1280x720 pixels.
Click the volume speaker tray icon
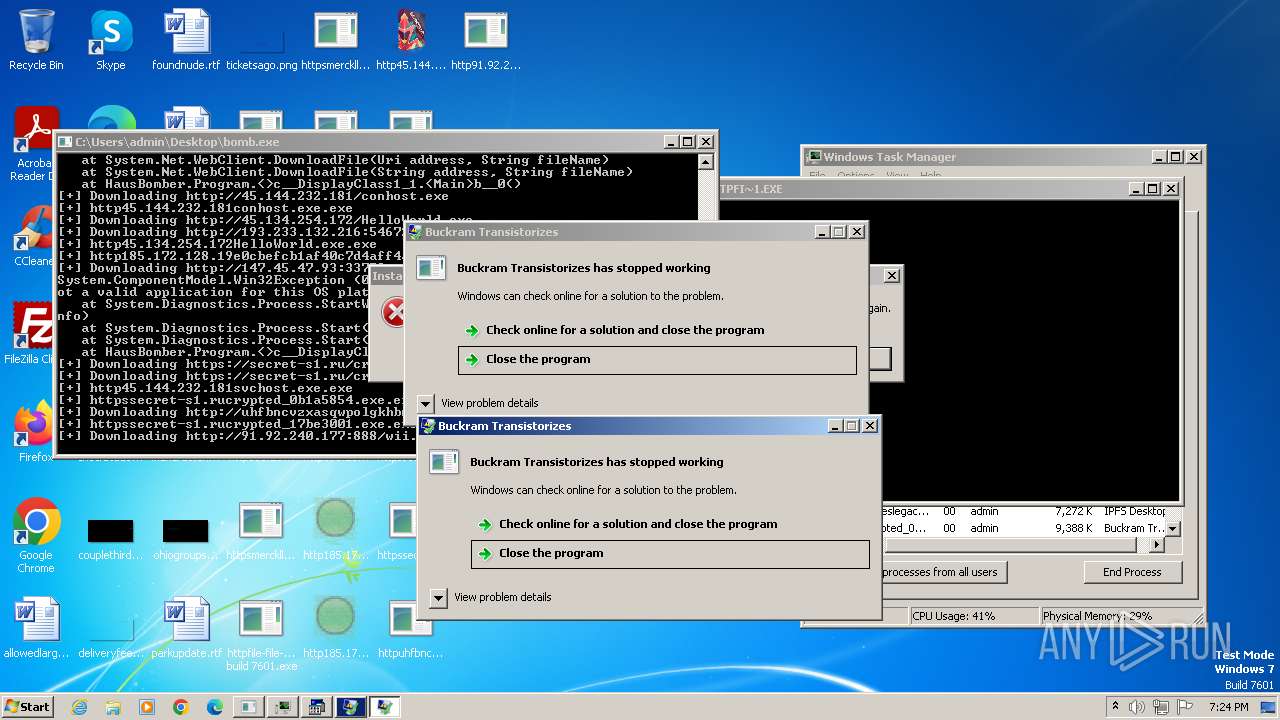[x=1136, y=707]
